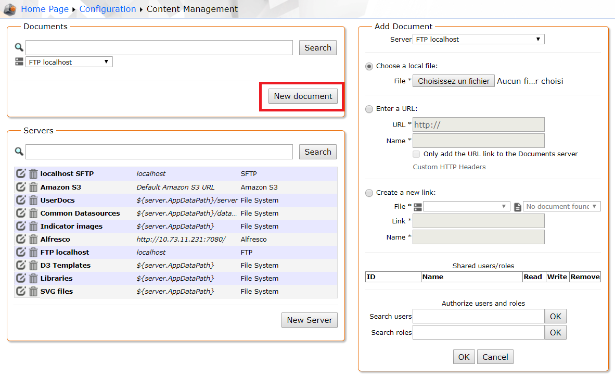Delete the Alfresco server
The width and height of the screenshot is (615, 376).
(33, 239)
